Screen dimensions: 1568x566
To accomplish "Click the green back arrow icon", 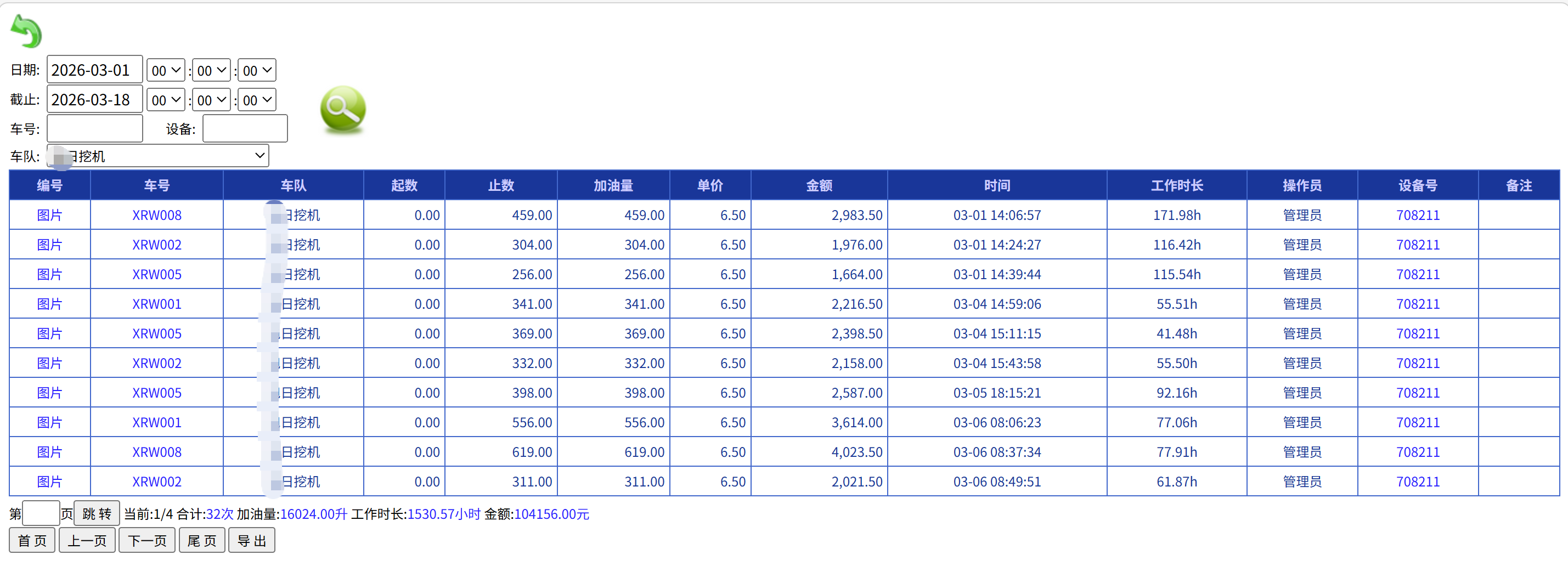I will (x=26, y=31).
